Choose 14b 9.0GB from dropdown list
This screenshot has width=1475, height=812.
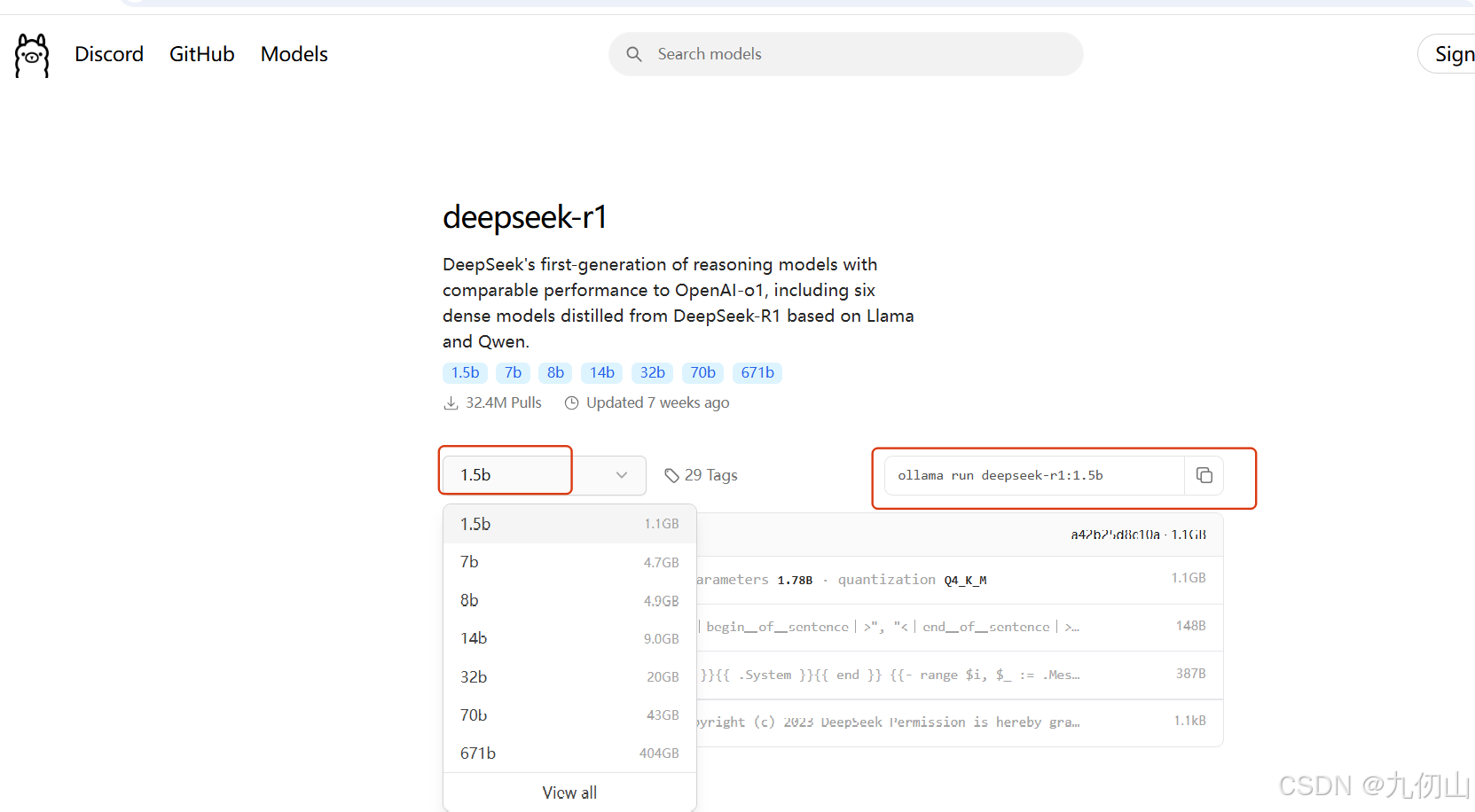pyautogui.click(x=569, y=638)
